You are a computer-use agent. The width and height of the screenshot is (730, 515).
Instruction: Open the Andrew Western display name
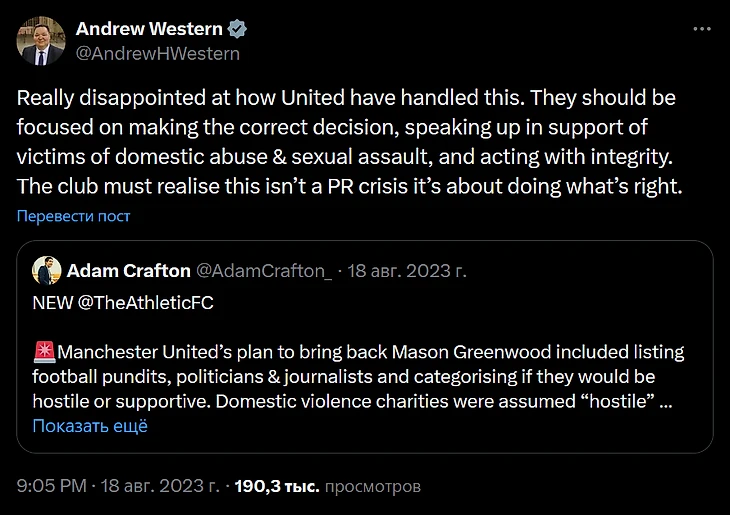(149, 29)
